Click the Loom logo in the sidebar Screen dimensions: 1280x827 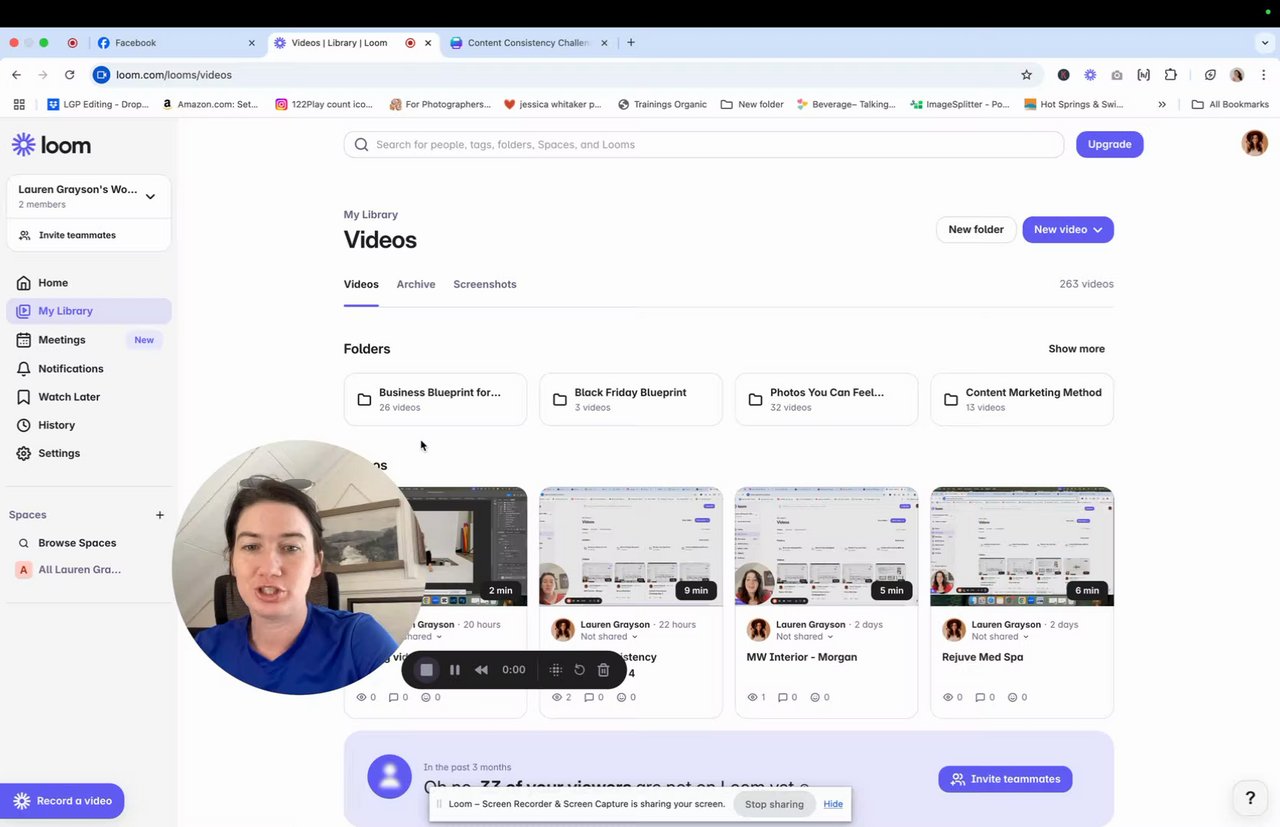pyautogui.click(x=51, y=145)
